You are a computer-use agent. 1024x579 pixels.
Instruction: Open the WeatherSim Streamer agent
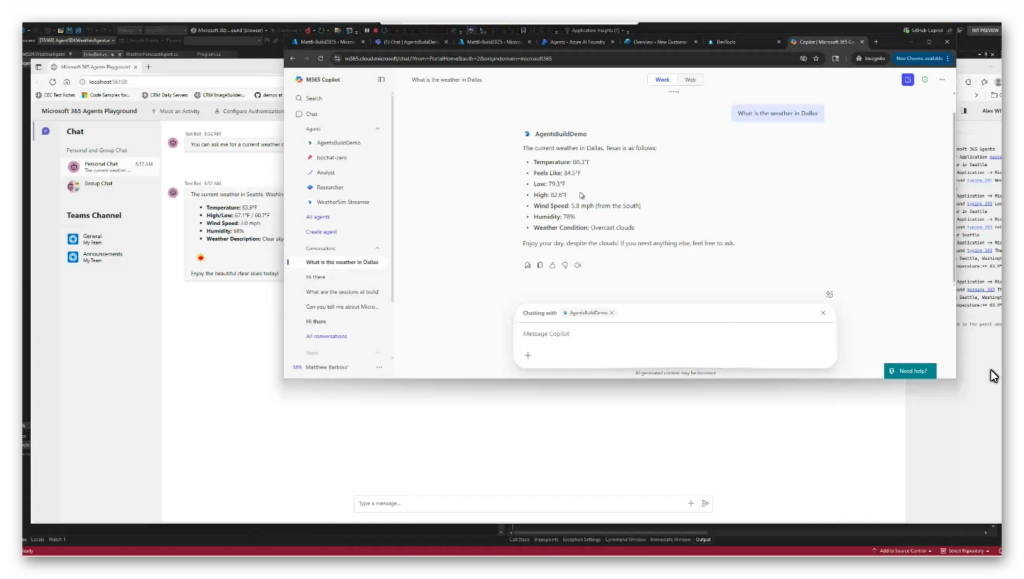pyautogui.click(x=343, y=202)
